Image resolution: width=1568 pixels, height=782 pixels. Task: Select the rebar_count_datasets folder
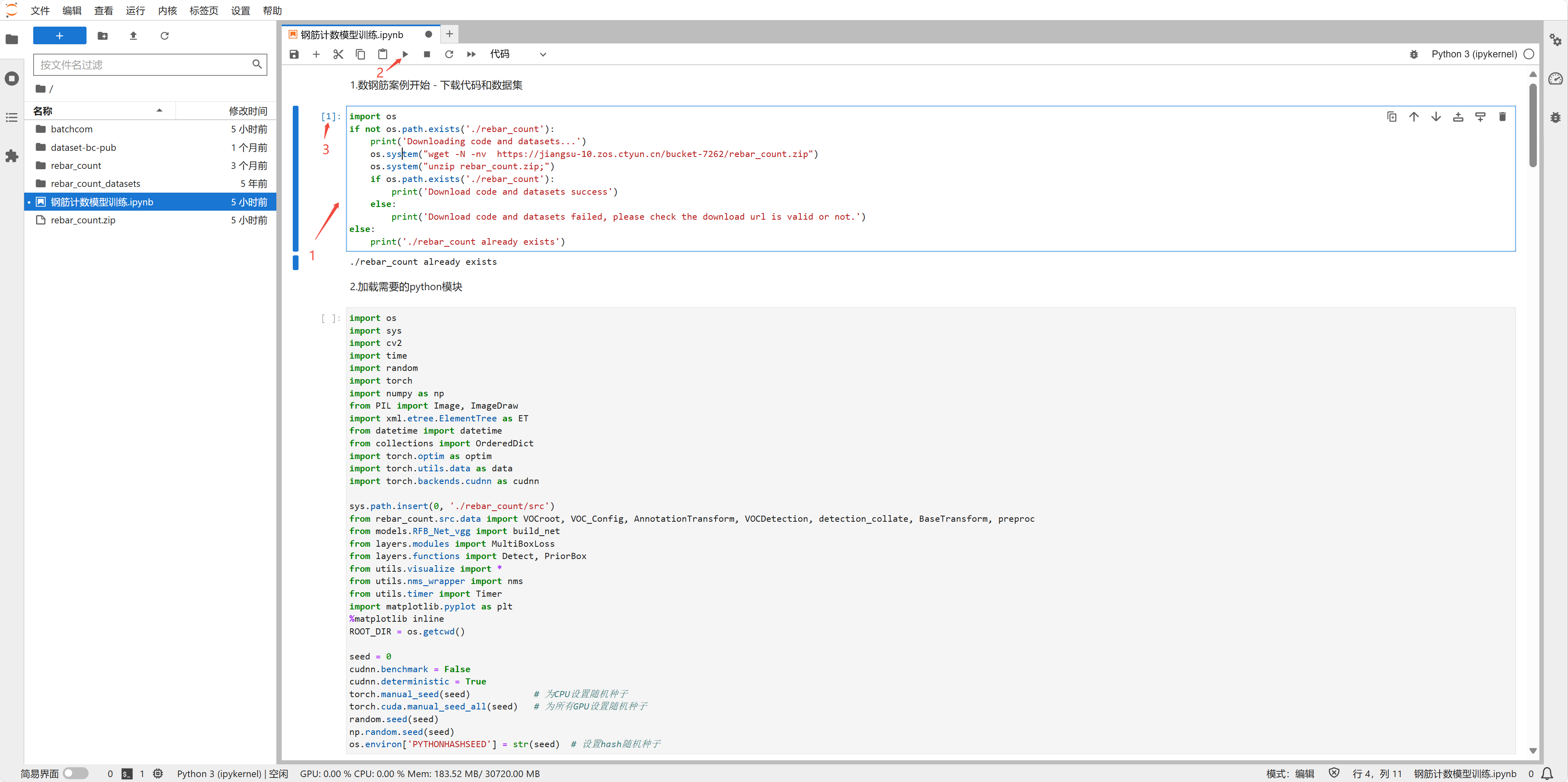(150, 184)
